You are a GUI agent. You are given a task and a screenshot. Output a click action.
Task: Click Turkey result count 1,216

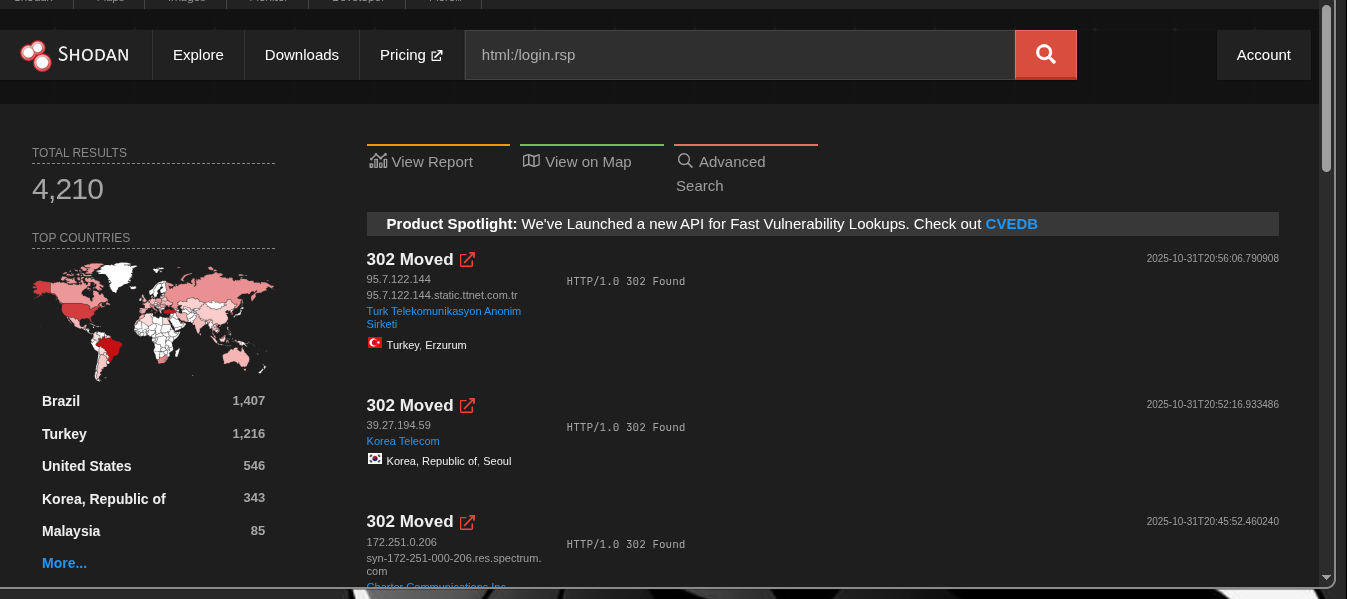pyautogui.click(x=248, y=434)
